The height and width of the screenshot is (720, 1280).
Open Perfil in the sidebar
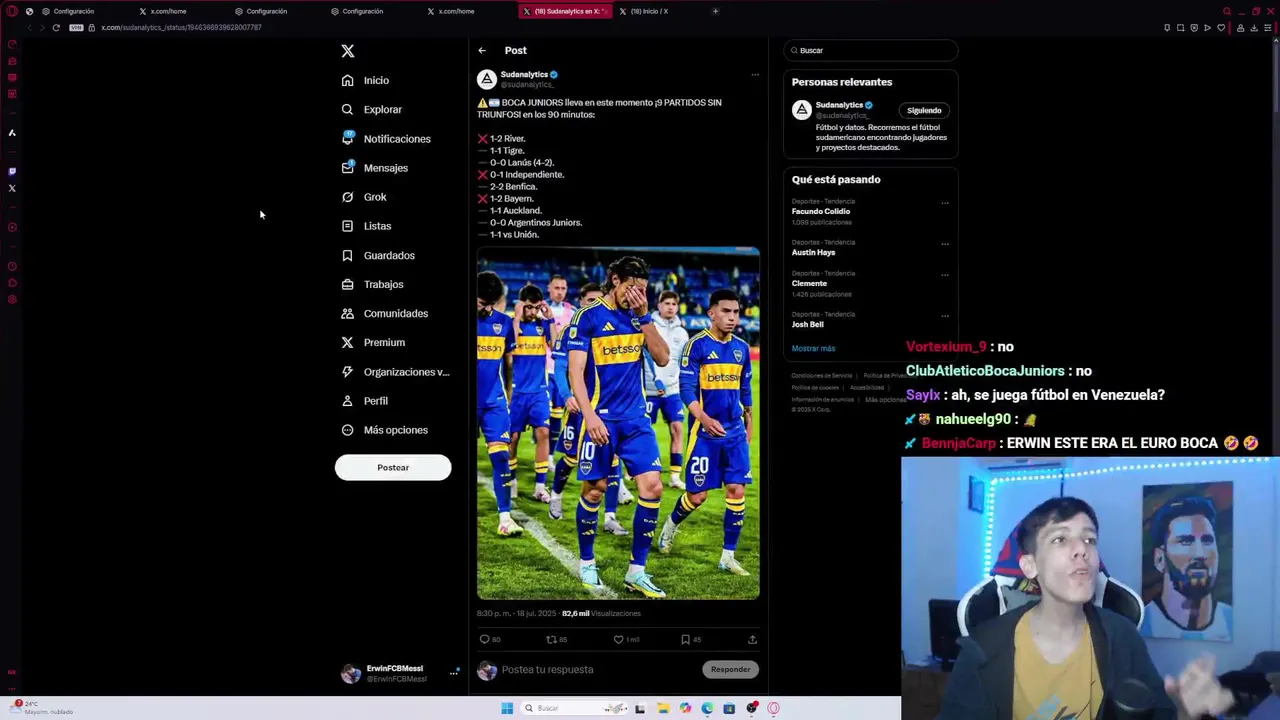tap(365, 401)
